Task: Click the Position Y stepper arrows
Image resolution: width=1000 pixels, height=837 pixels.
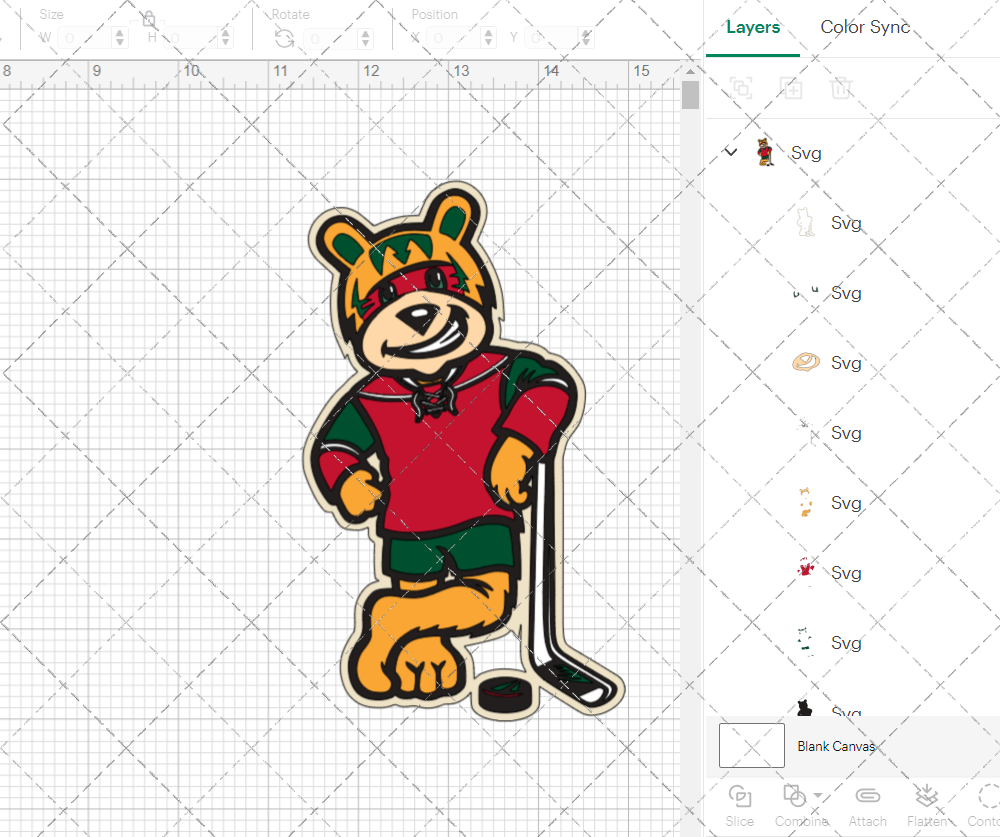Action: point(586,38)
